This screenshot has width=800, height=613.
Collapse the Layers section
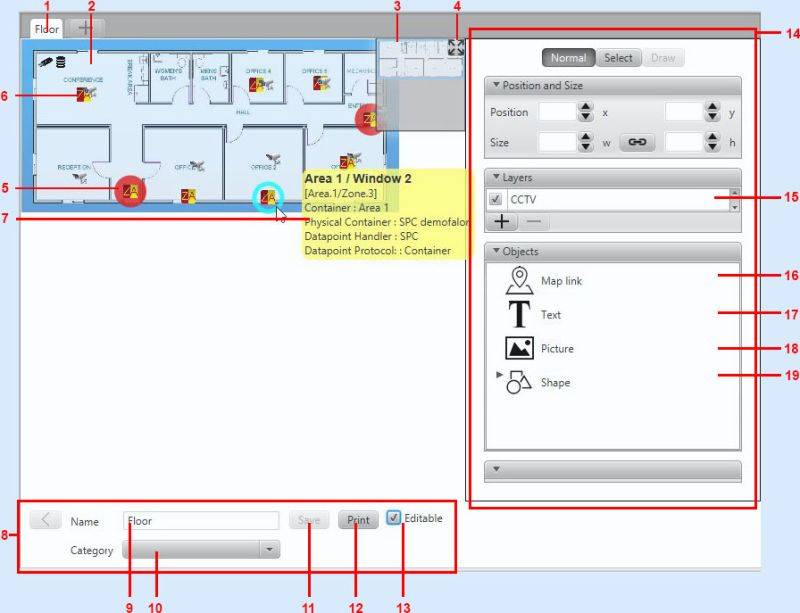coord(496,177)
